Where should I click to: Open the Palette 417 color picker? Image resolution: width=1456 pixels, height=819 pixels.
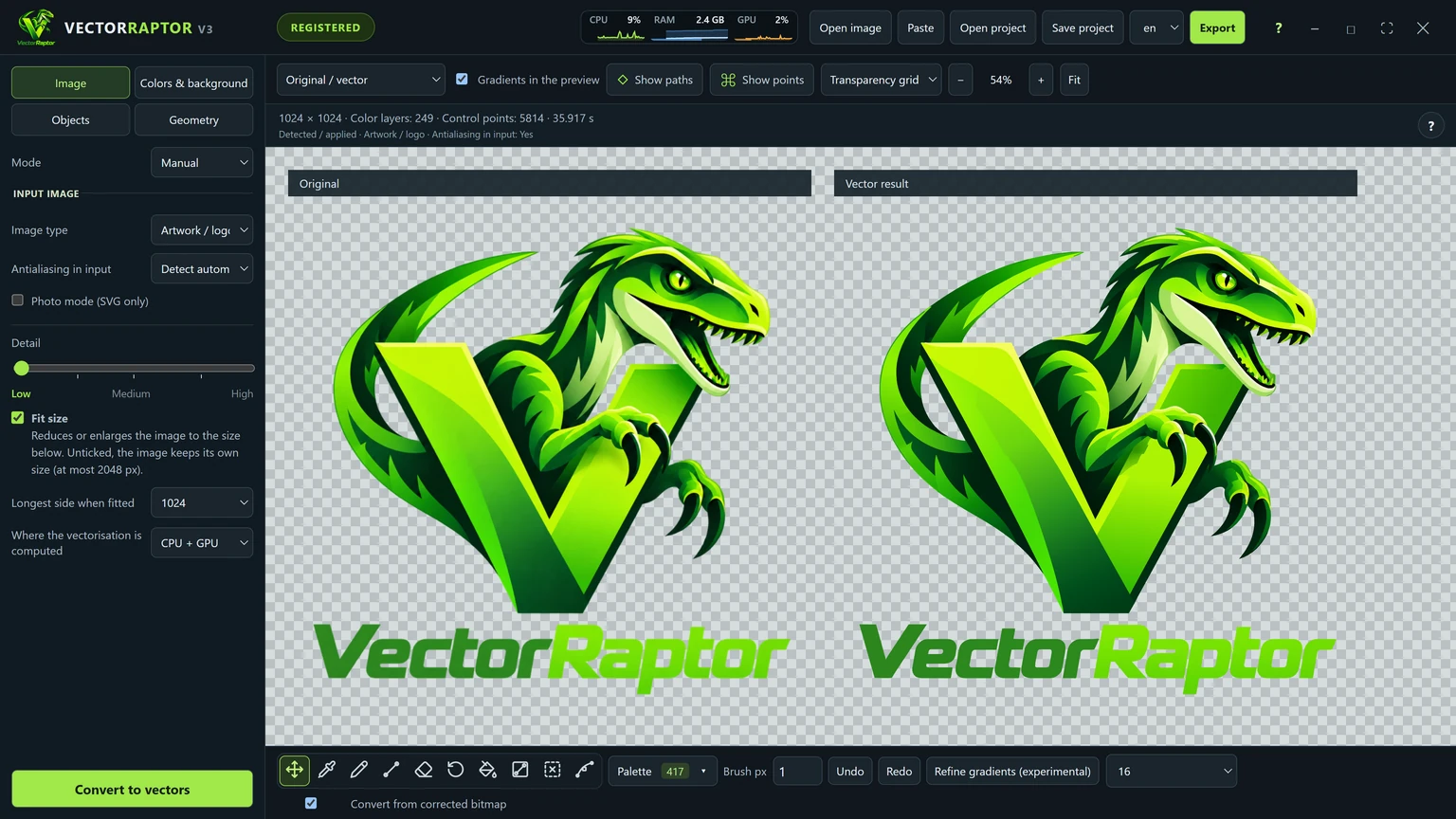pyautogui.click(x=662, y=771)
